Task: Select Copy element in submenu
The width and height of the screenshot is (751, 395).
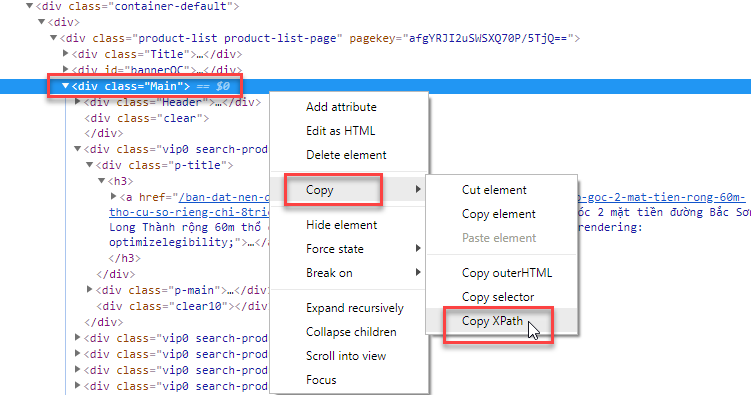Action: click(x=499, y=214)
